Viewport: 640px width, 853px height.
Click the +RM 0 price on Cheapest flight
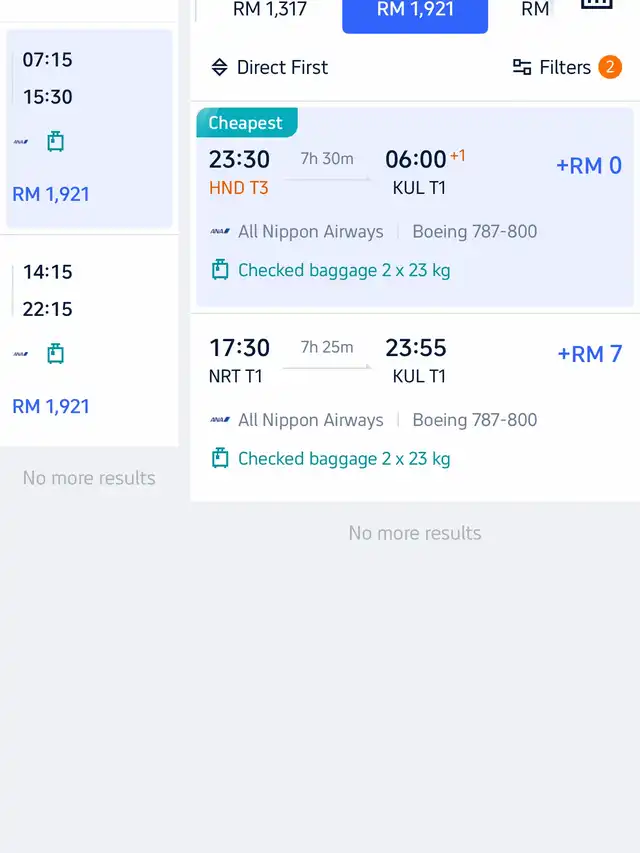coord(589,166)
